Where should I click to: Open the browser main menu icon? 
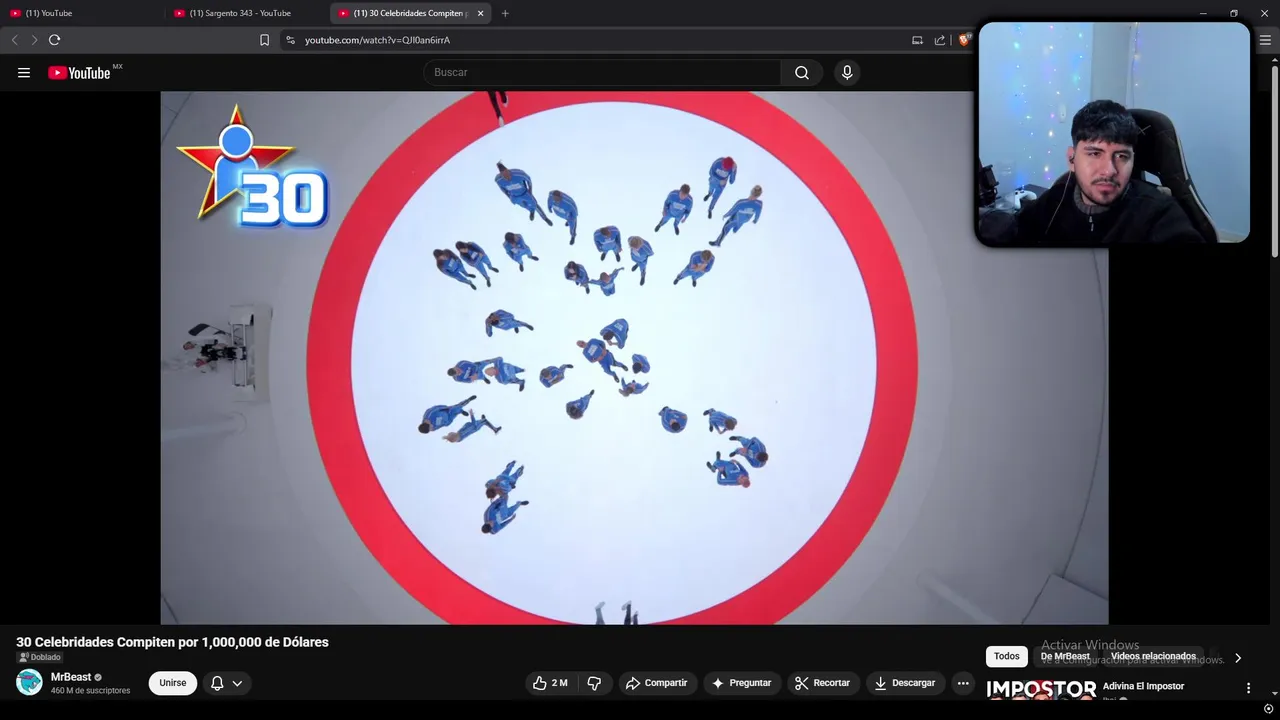coord(1265,40)
